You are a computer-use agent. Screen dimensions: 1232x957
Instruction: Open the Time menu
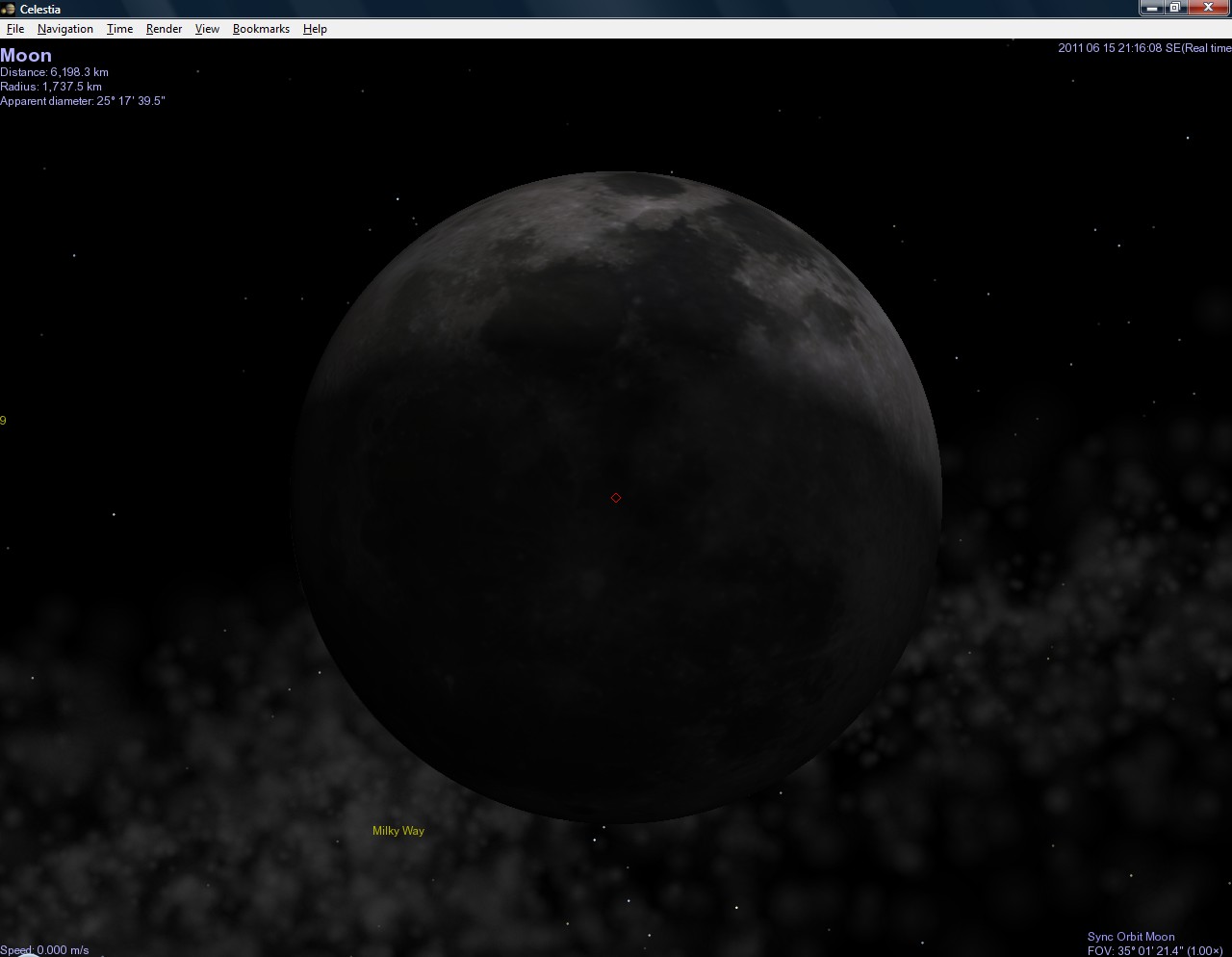click(x=119, y=29)
